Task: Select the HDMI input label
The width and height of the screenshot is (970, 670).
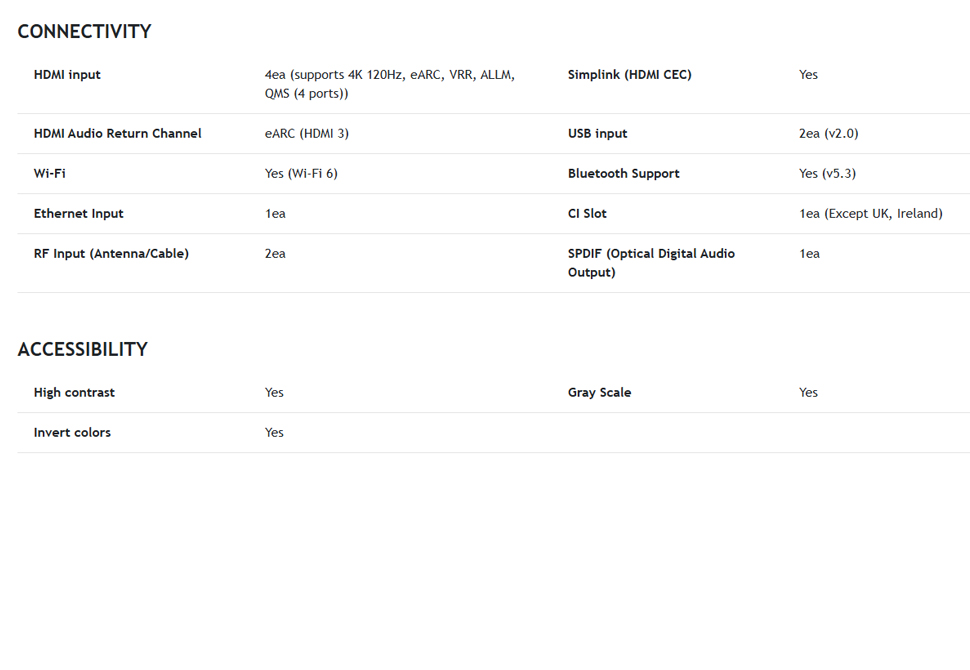Action: pos(67,75)
